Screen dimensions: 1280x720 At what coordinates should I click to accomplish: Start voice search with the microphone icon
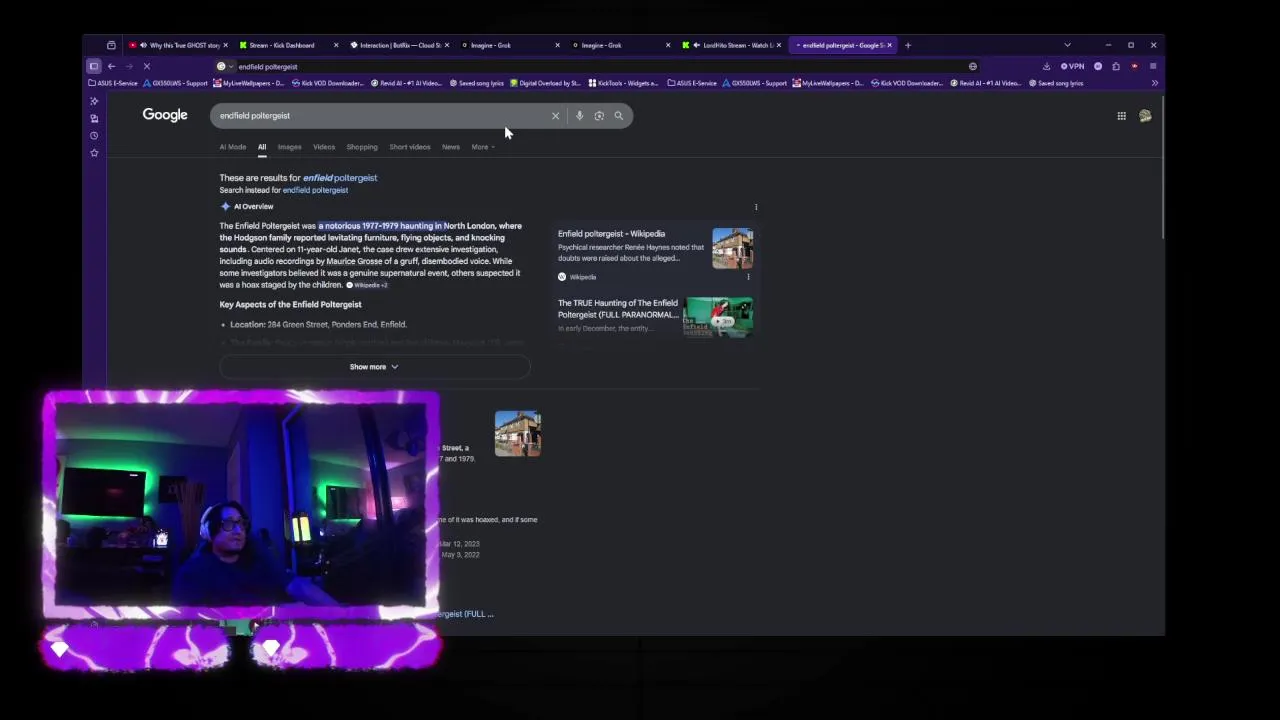click(579, 116)
